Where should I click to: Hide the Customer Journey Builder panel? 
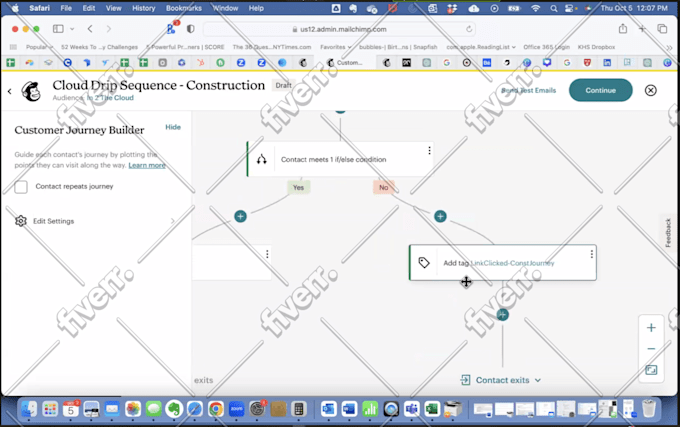173,127
